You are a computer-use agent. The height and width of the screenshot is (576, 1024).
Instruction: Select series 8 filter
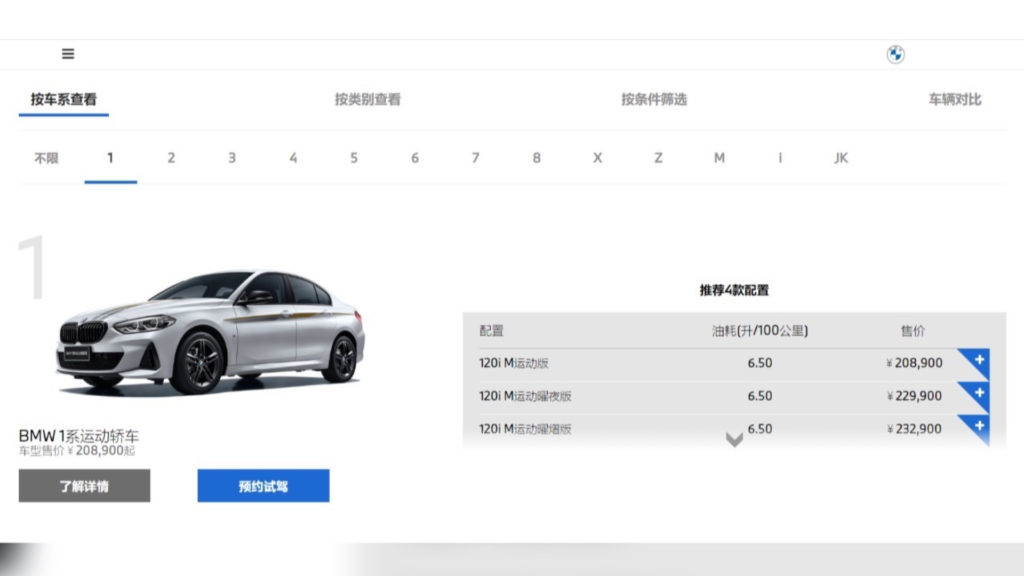[x=536, y=158]
